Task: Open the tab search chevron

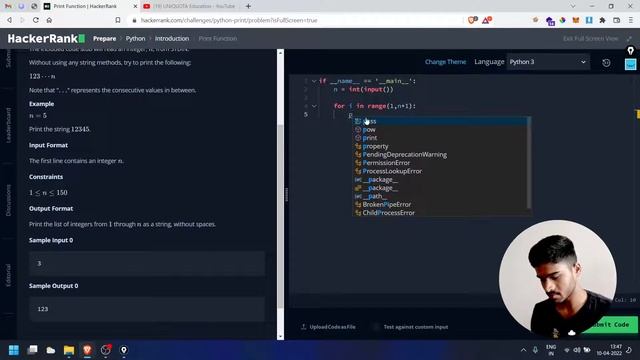Action: 573,6
